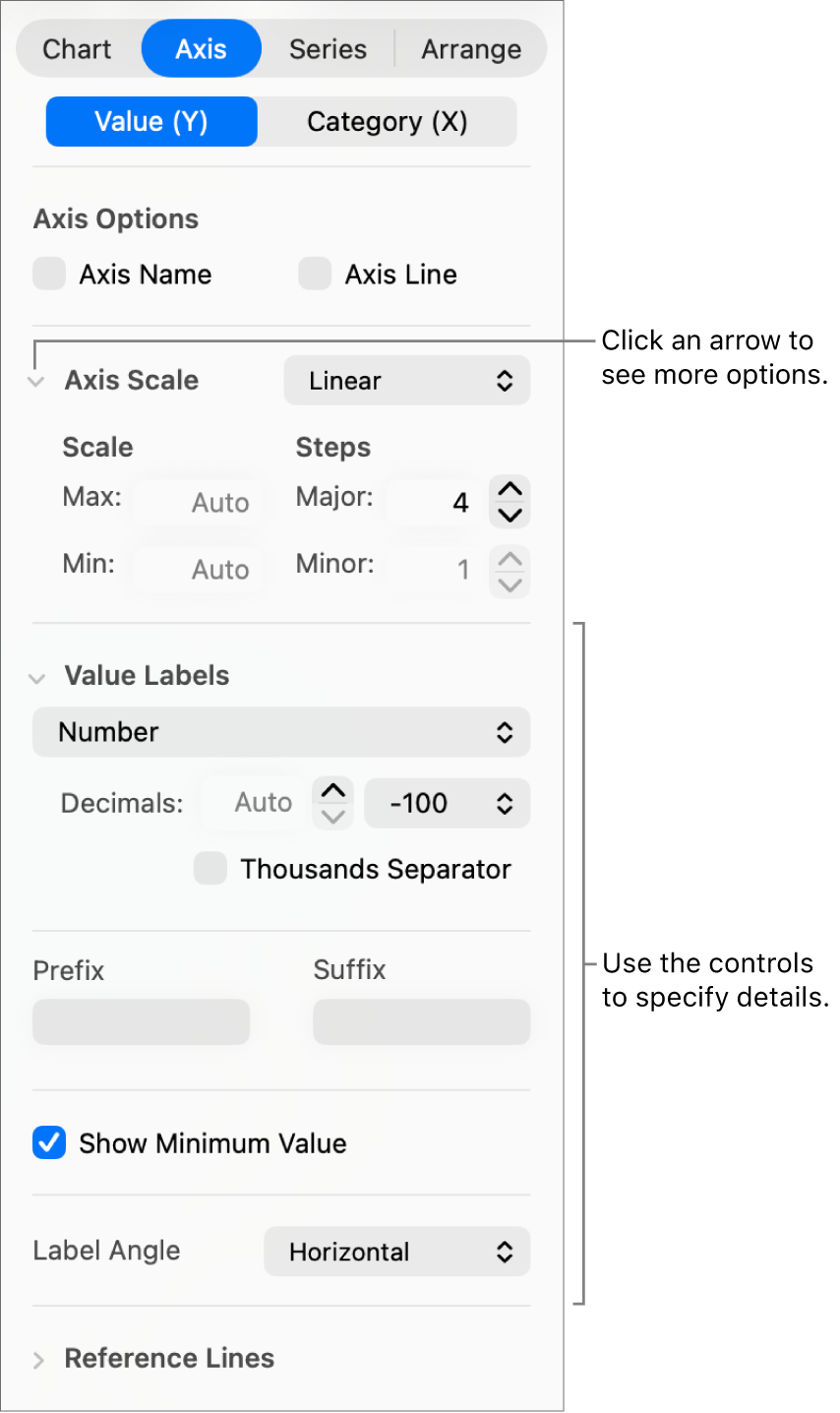The image size is (840, 1413).
Task: Increase Major steps using the stepper
Action: click(510, 489)
